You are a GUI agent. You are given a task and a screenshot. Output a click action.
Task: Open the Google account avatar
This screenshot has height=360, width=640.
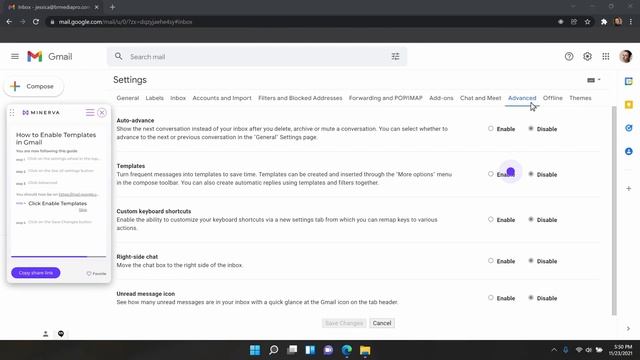(625, 56)
